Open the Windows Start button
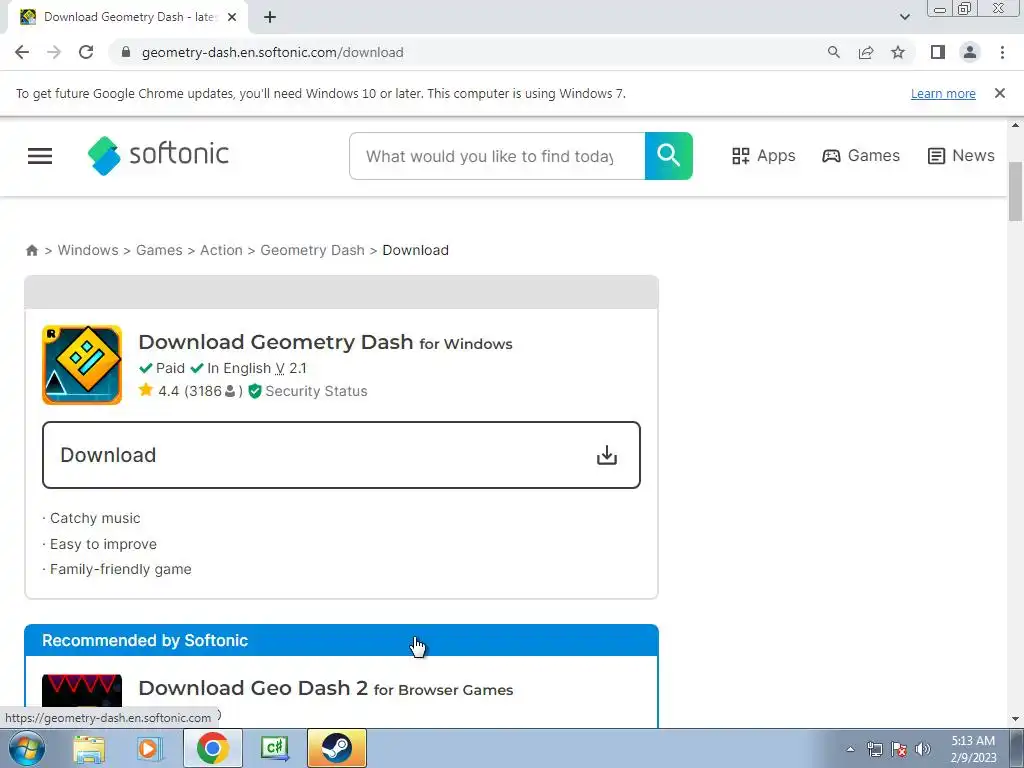 click(26, 748)
